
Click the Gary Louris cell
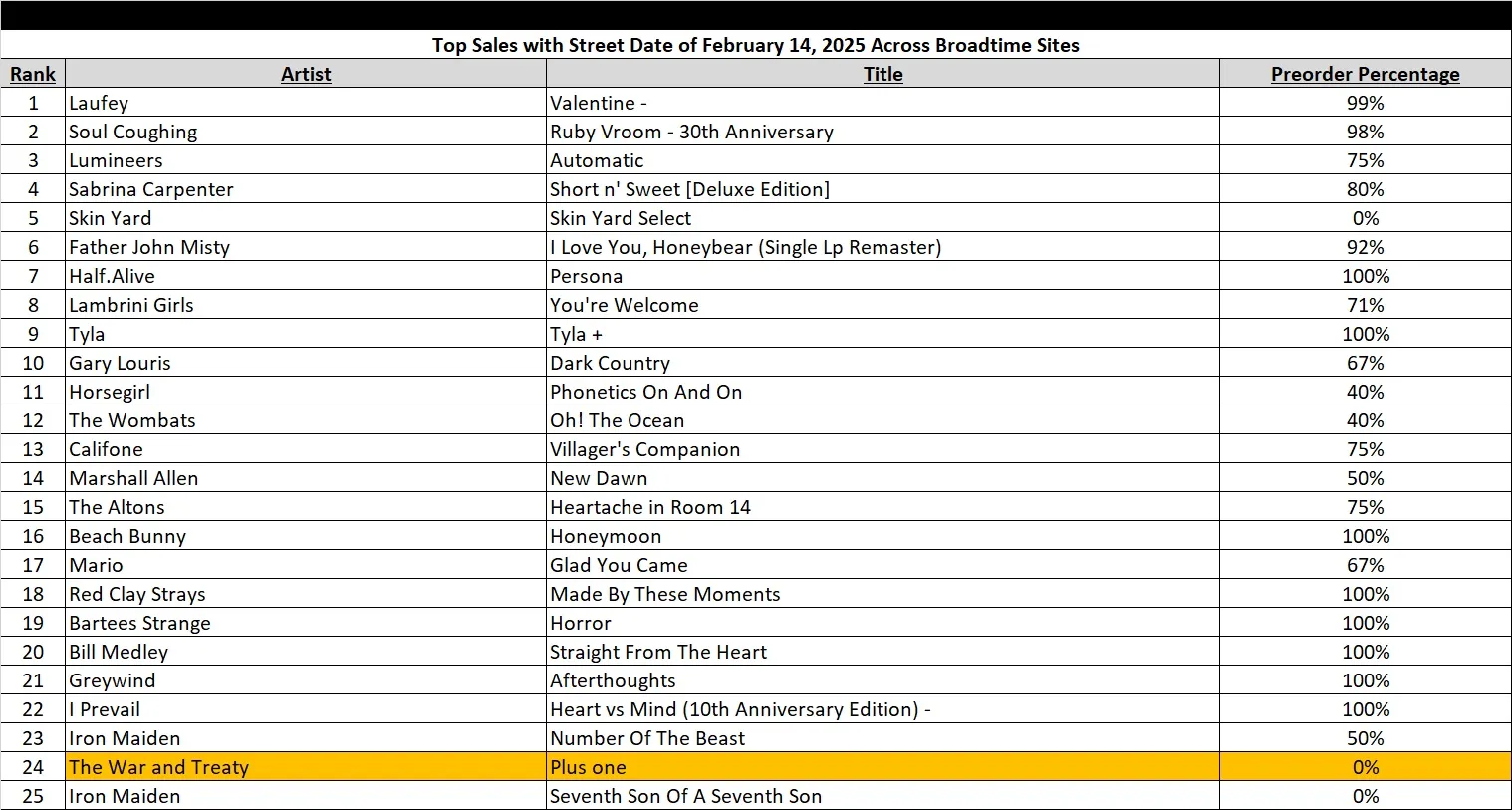[x=306, y=363]
